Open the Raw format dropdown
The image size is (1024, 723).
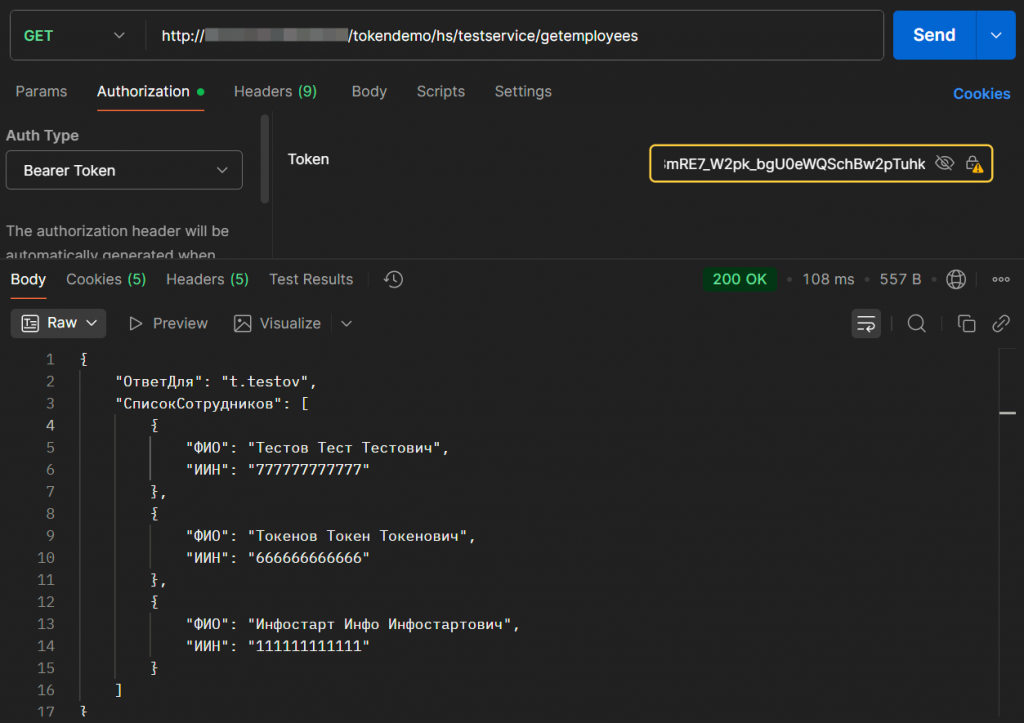(x=62, y=323)
